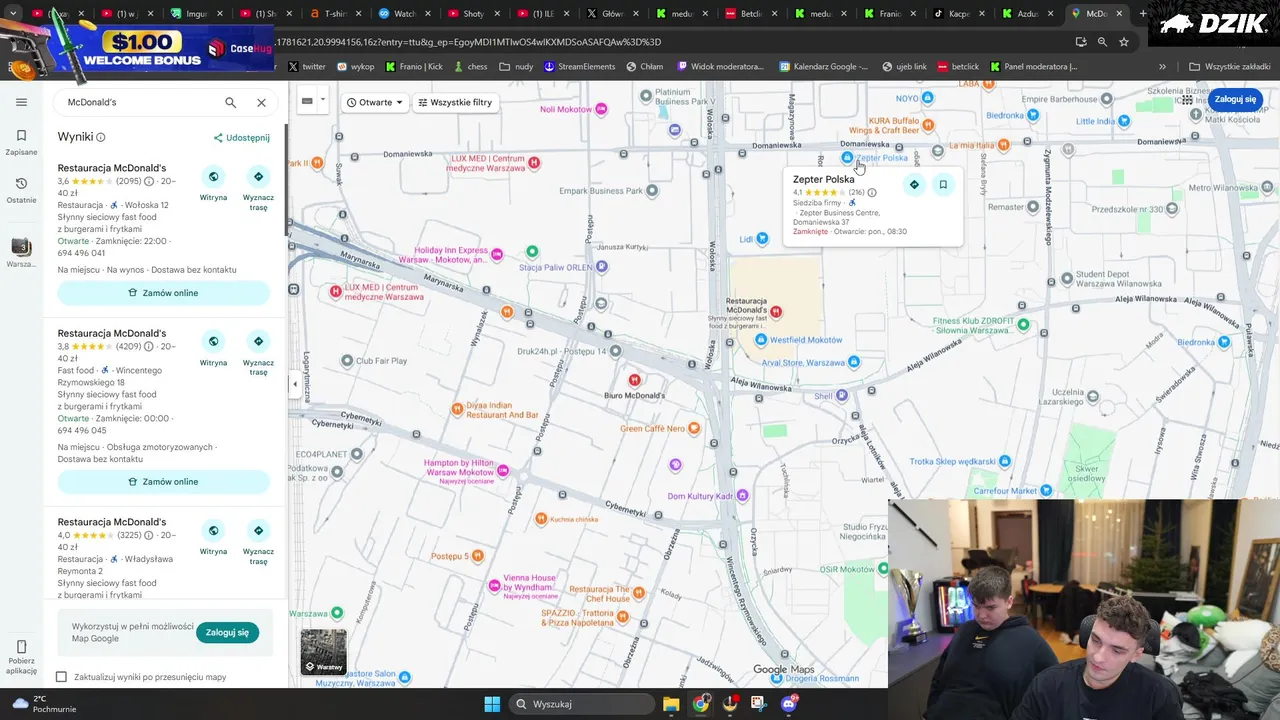Open Google apps grid icon
This screenshot has height=720, width=1280.
[1187, 100]
